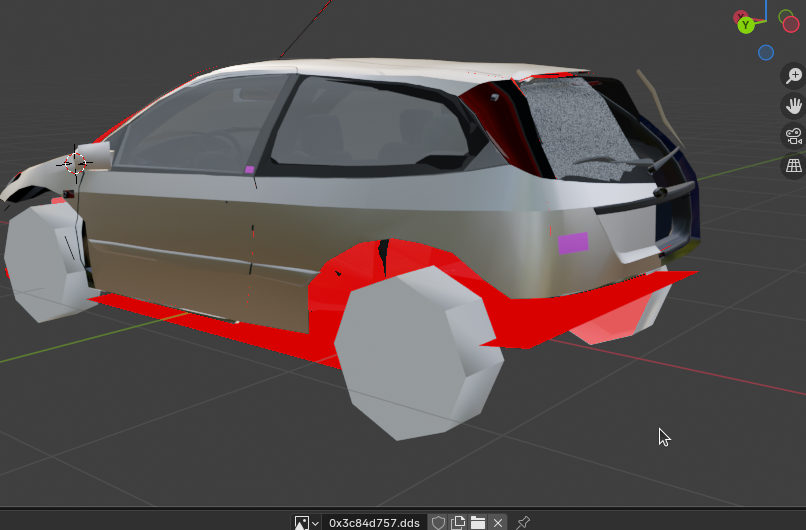Click the 0x3c84d757.dds image name field
This screenshot has height=530, width=806.
(x=374, y=522)
